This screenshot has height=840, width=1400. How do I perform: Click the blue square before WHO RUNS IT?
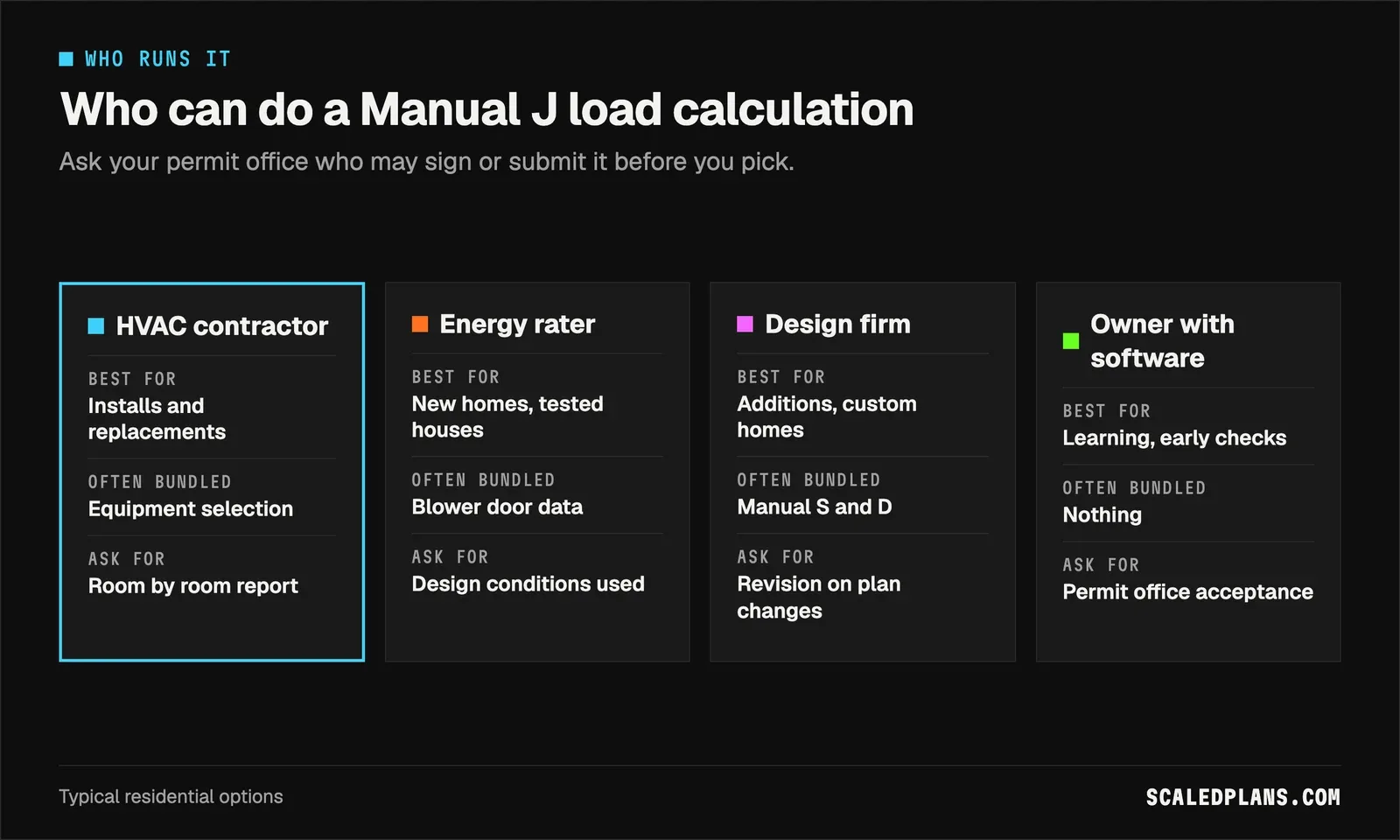(x=66, y=59)
